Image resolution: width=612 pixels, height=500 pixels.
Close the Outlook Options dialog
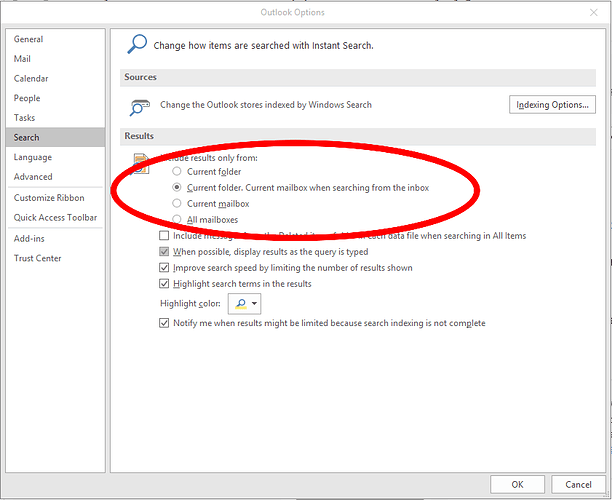pyautogui.click(x=594, y=12)
